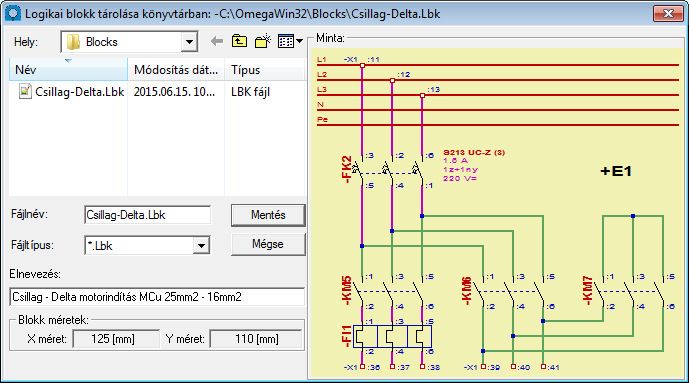Click the Mentés button
Image resolution: width=689 pixels, height=383 pixels.
pyautogui.click(x=268, y=215)
